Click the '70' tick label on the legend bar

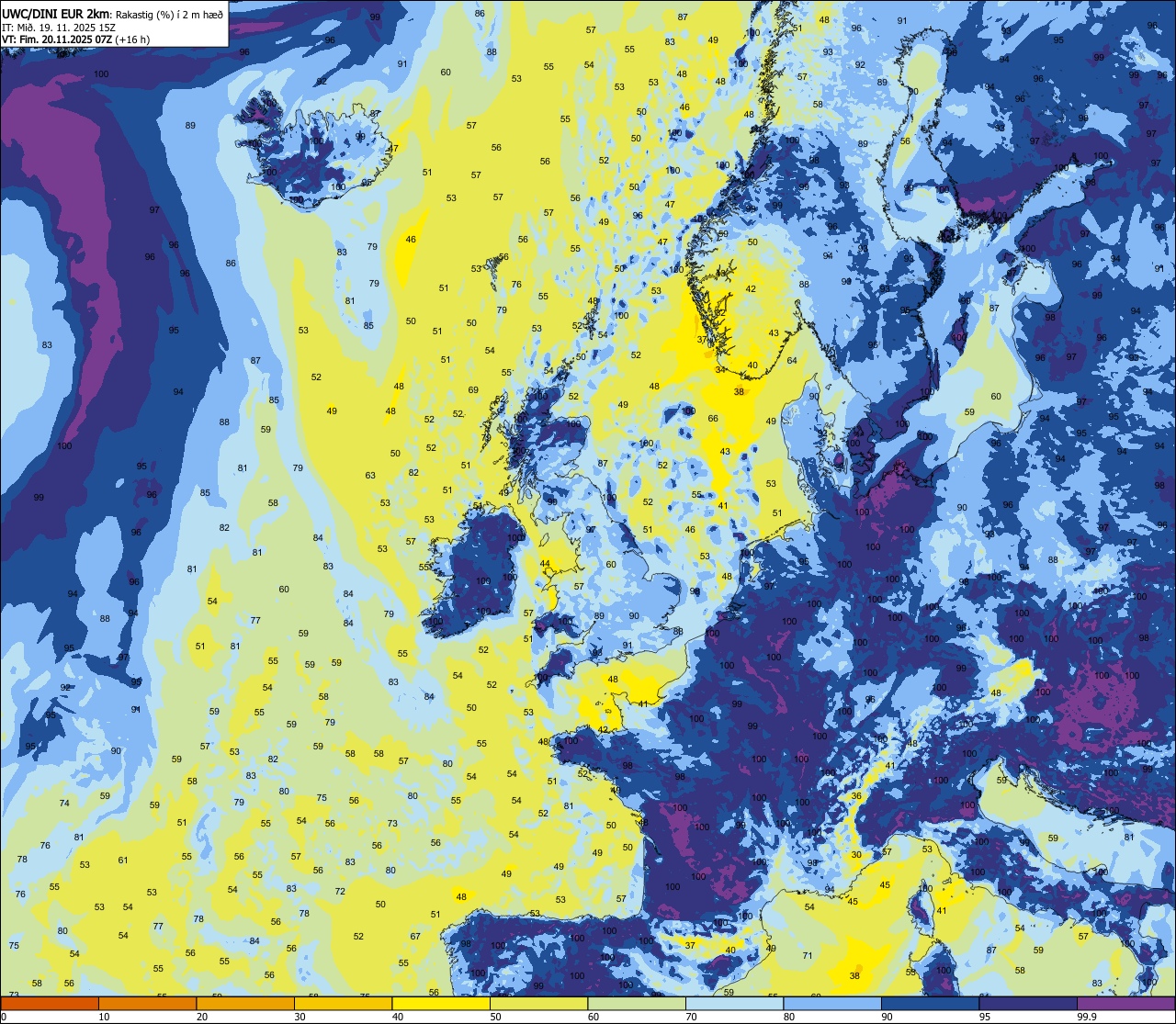coord(691,1017)
